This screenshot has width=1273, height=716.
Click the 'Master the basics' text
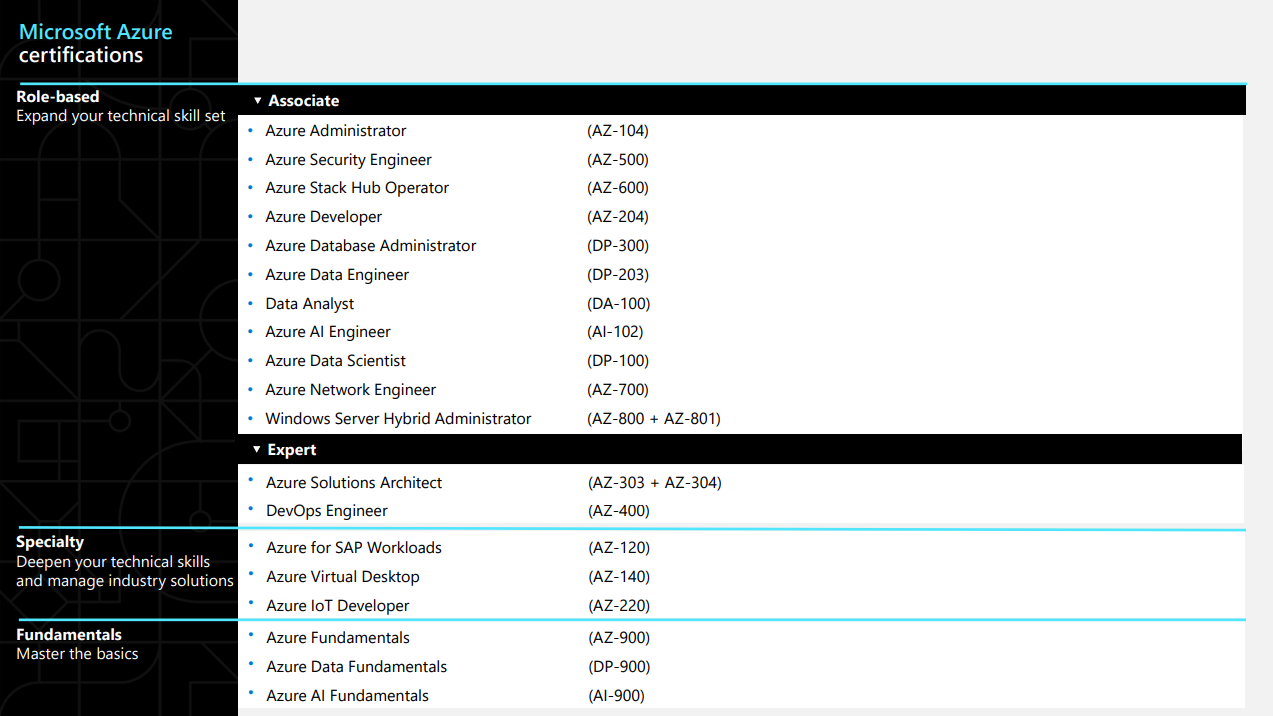(77, 654)
